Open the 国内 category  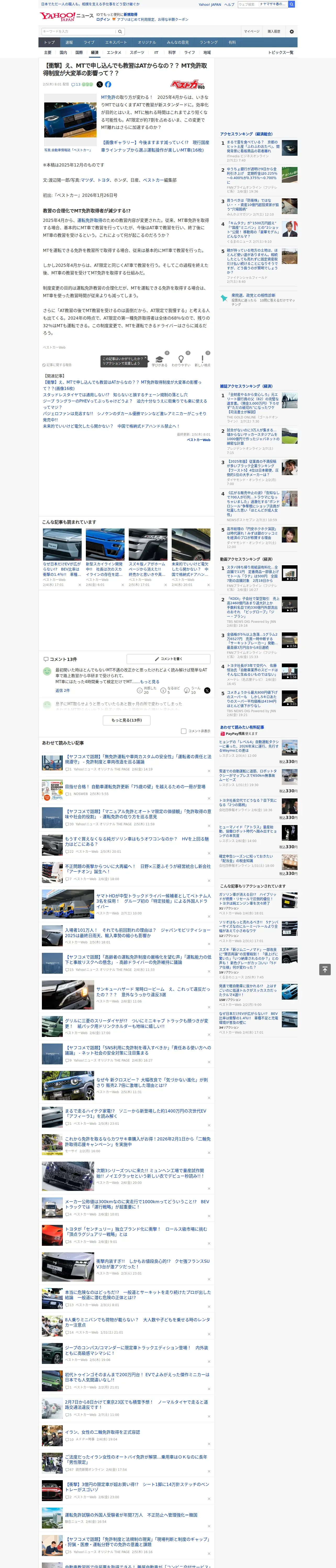(63, 52)
